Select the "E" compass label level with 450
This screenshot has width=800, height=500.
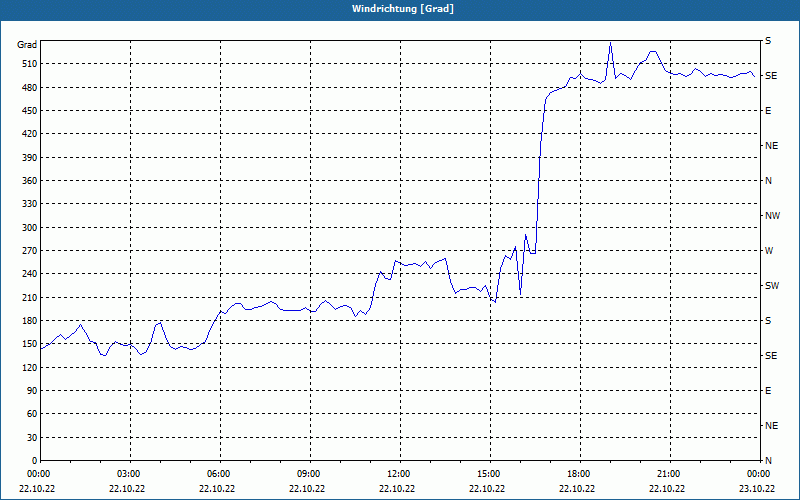[768, 111]
